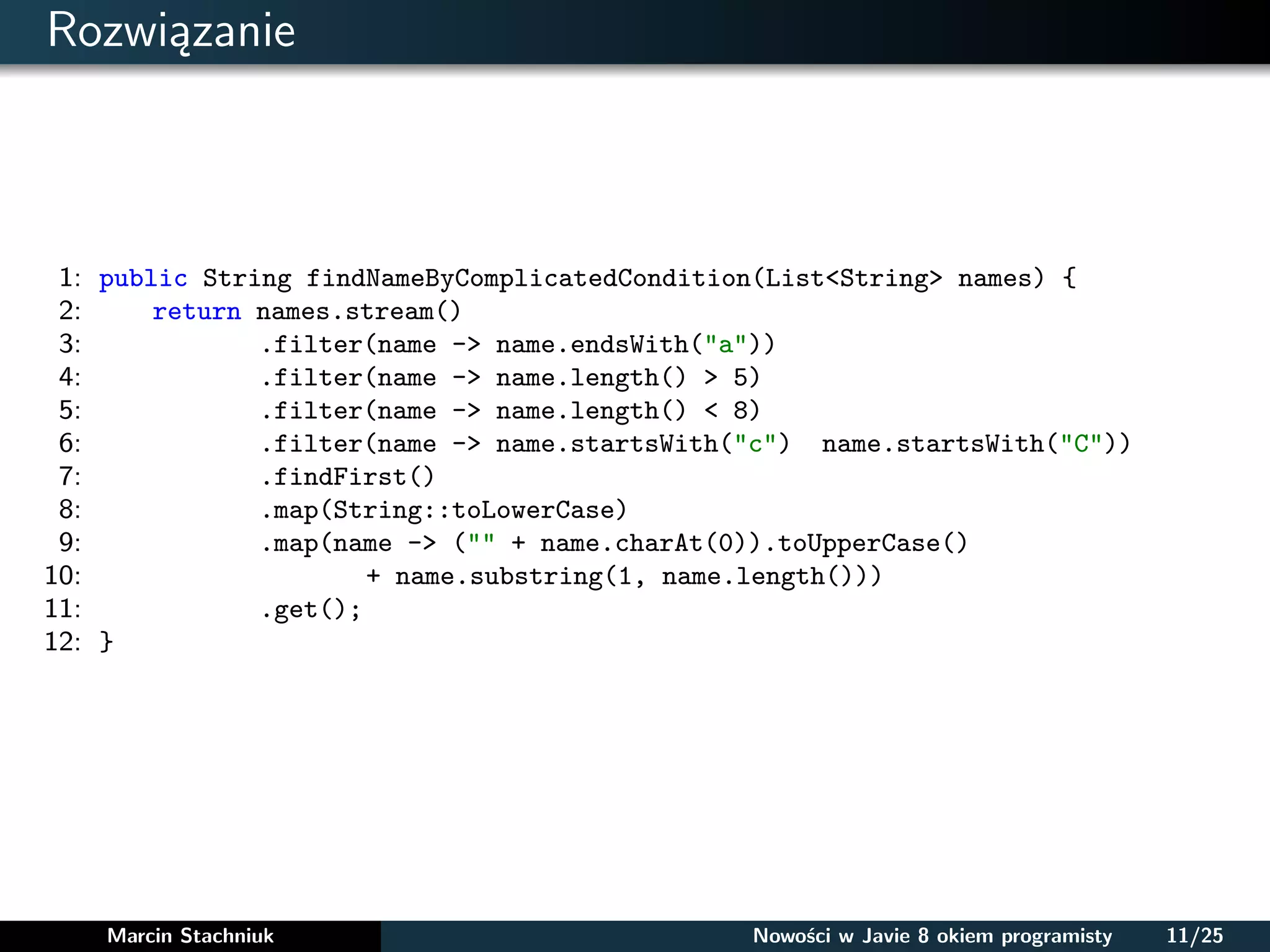Click "name.length() > 5" on line 4
The height and width of the screenshot is (952, 1270).
(621, 377)
